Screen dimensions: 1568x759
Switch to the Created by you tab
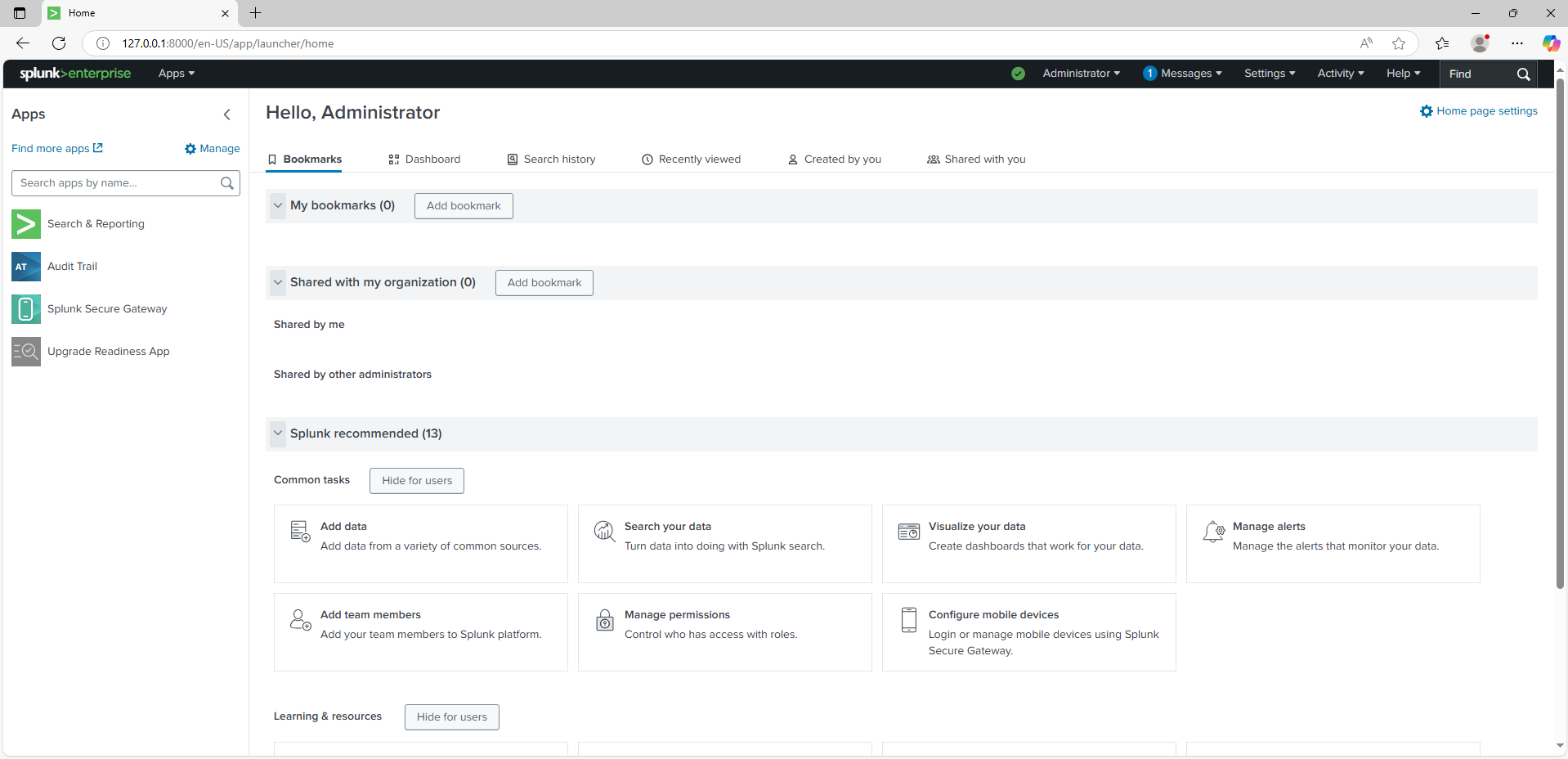[834, 159]
